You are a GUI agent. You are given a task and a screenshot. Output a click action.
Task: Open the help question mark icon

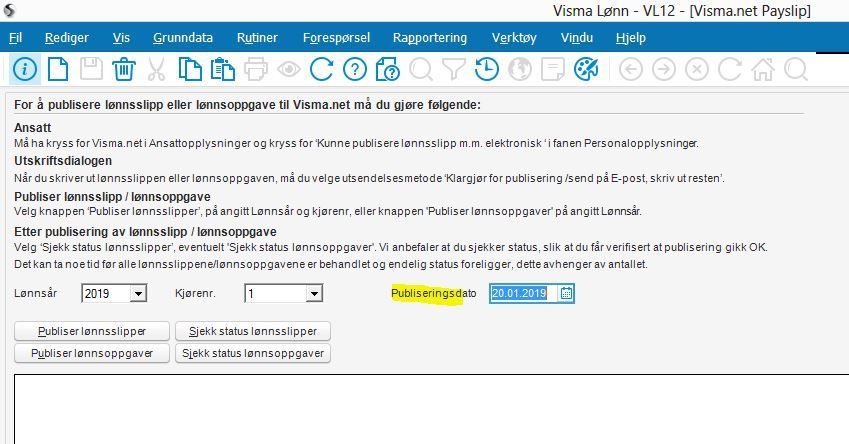pyautogui.click(x=355, y=69)
